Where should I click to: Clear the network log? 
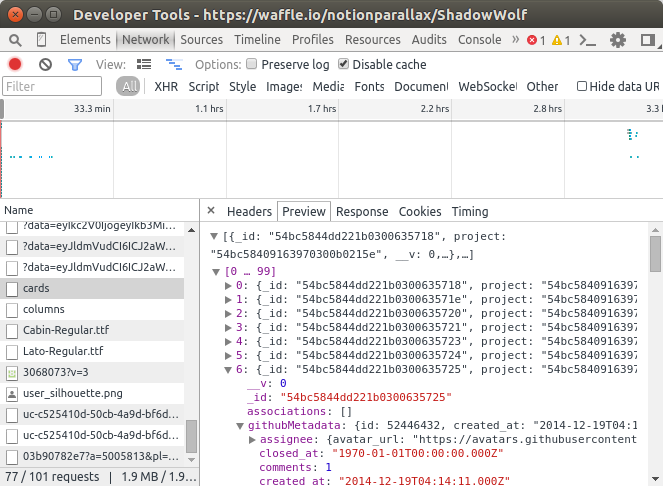pos(45,64)
